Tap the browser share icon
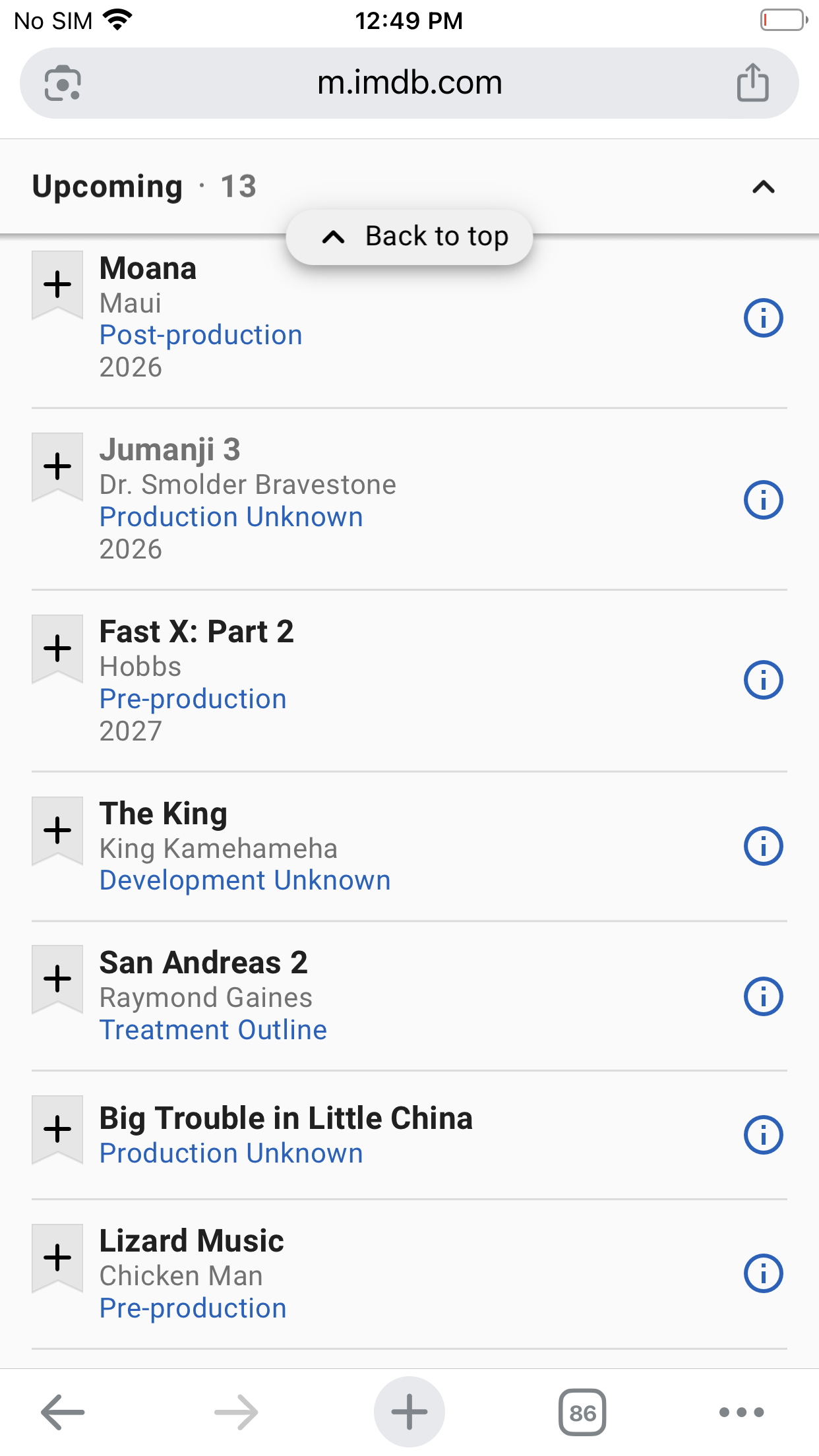The width and height of the screenshot is (819, 1456). click(752, 83)
